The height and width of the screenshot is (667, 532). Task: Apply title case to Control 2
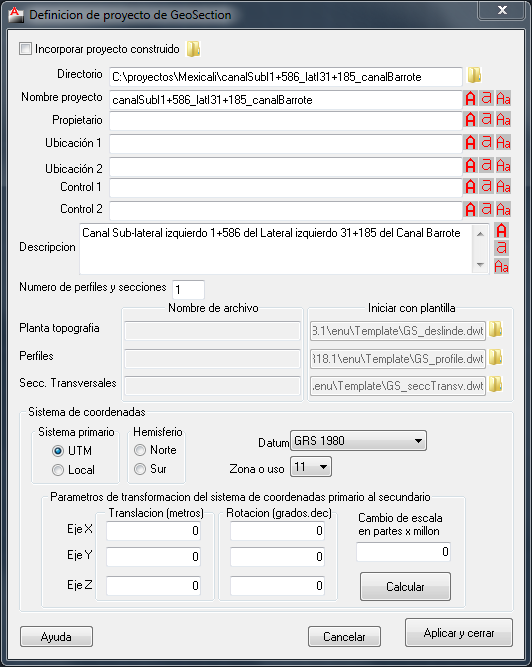pyautogui.click(x=503, y=209)
